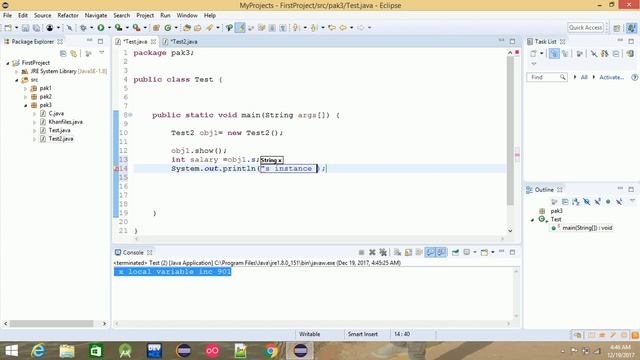Click Remove Launch icon in Console toolbar

372,253
